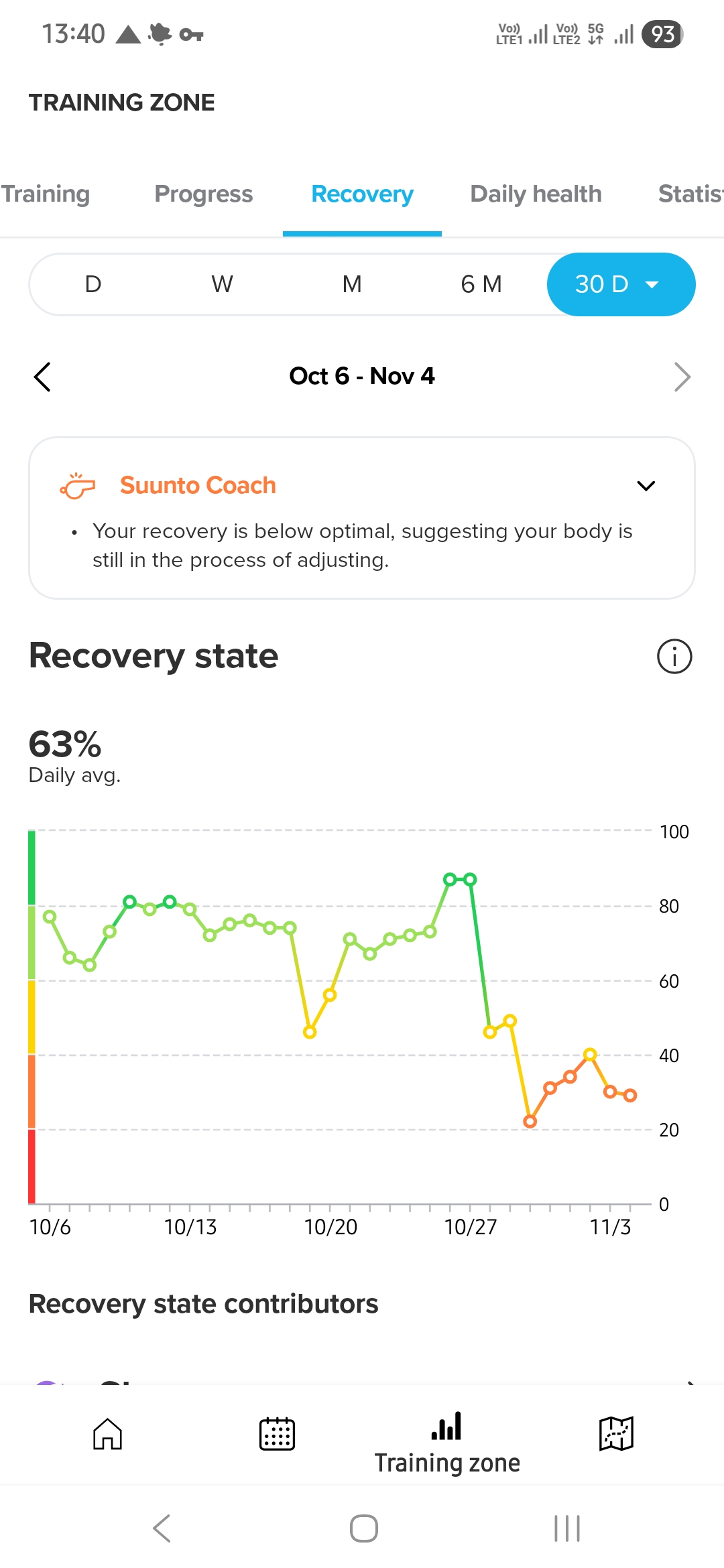The width and height of the screenshot is (724, 1568).
Task: Select the W week range option
Action: (223, 284)
